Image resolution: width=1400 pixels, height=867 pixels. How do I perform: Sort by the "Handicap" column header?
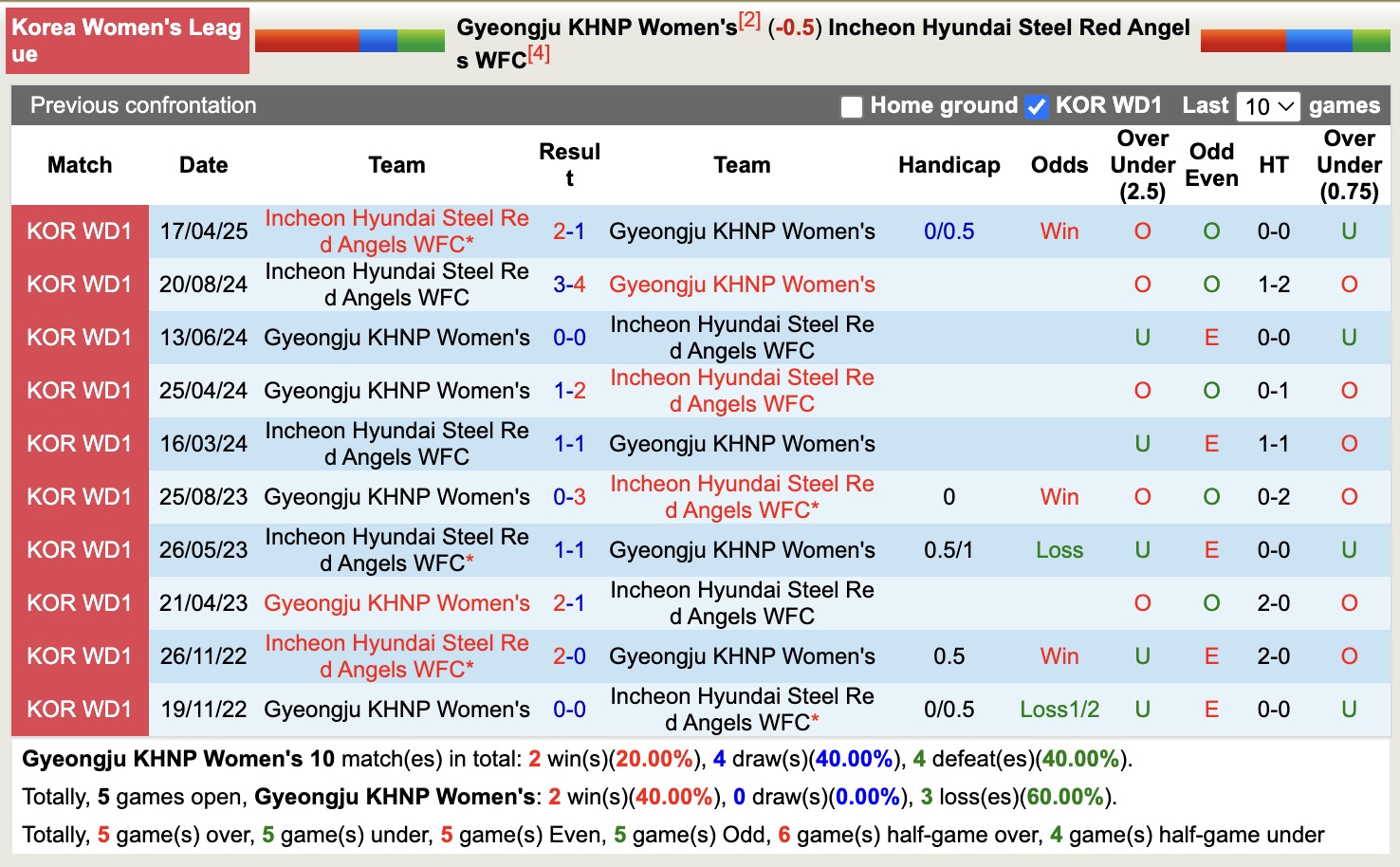click(949, 164)
